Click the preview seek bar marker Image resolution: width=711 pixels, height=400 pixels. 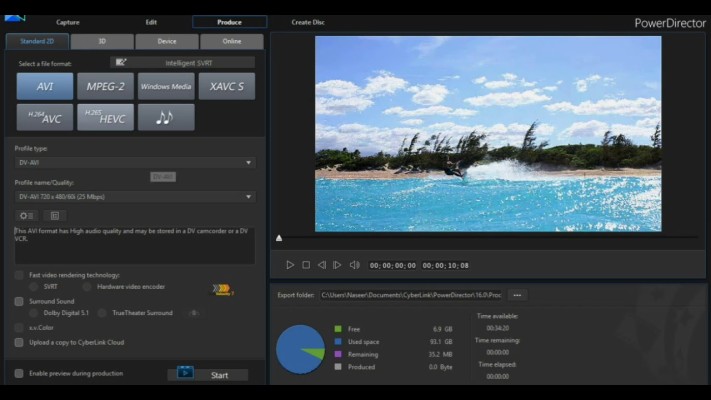[x=279, y=238]
